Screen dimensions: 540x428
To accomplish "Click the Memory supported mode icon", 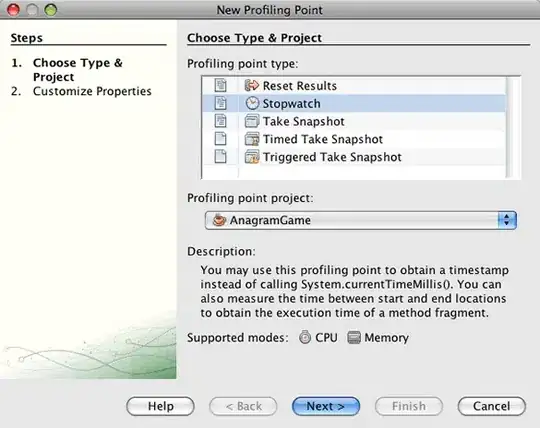I will 354,337.
